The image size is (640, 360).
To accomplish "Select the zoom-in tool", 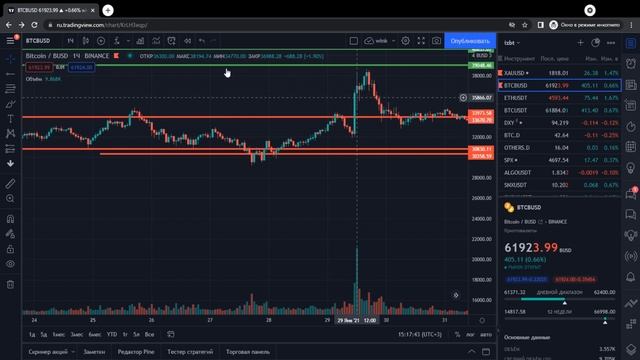I will [x=10, y=198].
